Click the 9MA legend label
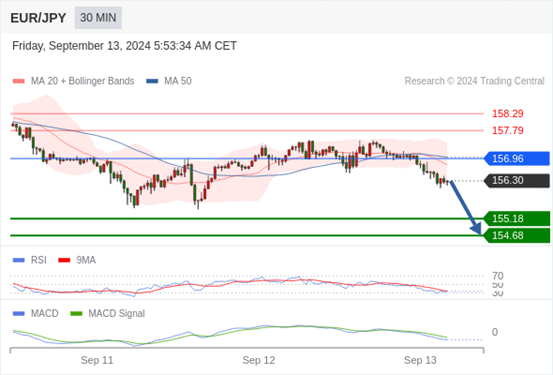The height and width of the screenshot is (375, 553). pos(86,260)
